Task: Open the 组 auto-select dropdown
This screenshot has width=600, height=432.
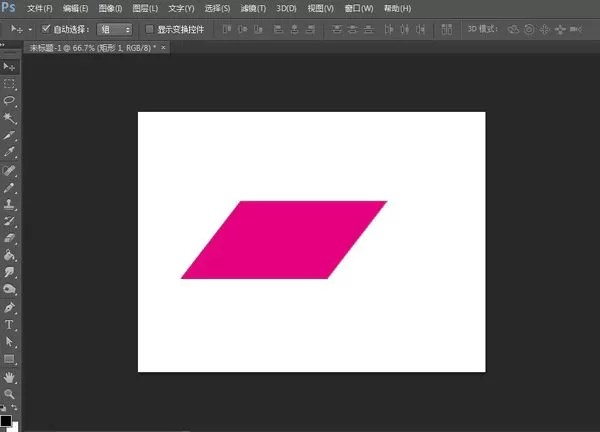Action: (x=114, y=29)
